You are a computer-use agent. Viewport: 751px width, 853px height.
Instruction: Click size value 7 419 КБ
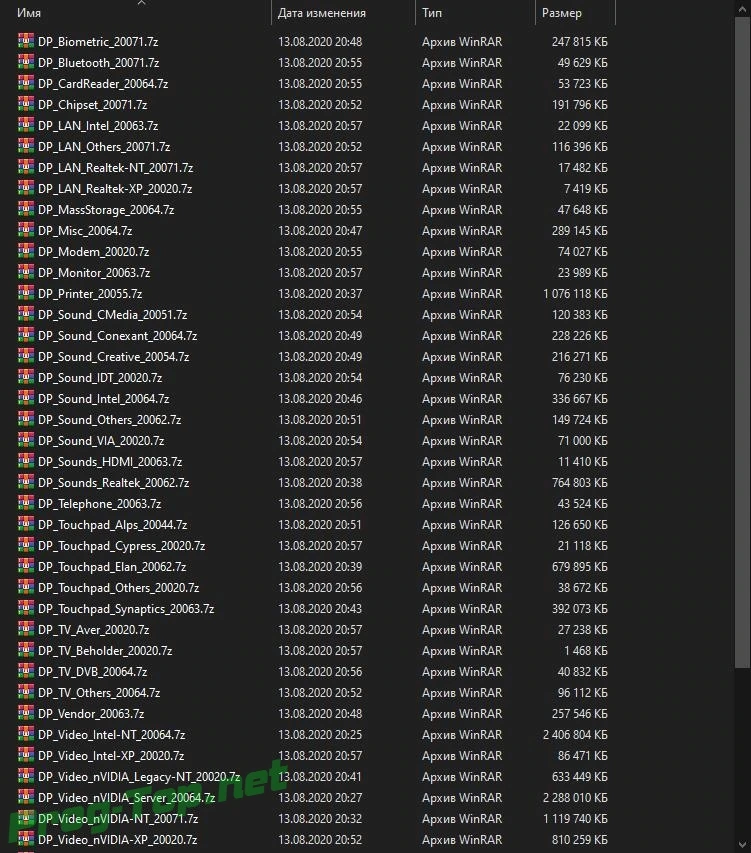point(586,189)
